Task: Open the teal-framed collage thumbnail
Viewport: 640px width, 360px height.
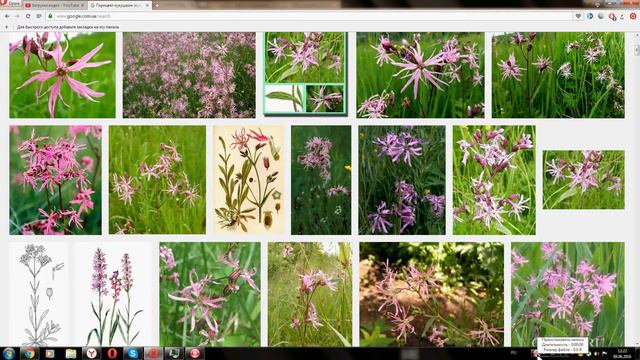Action: 305,73
